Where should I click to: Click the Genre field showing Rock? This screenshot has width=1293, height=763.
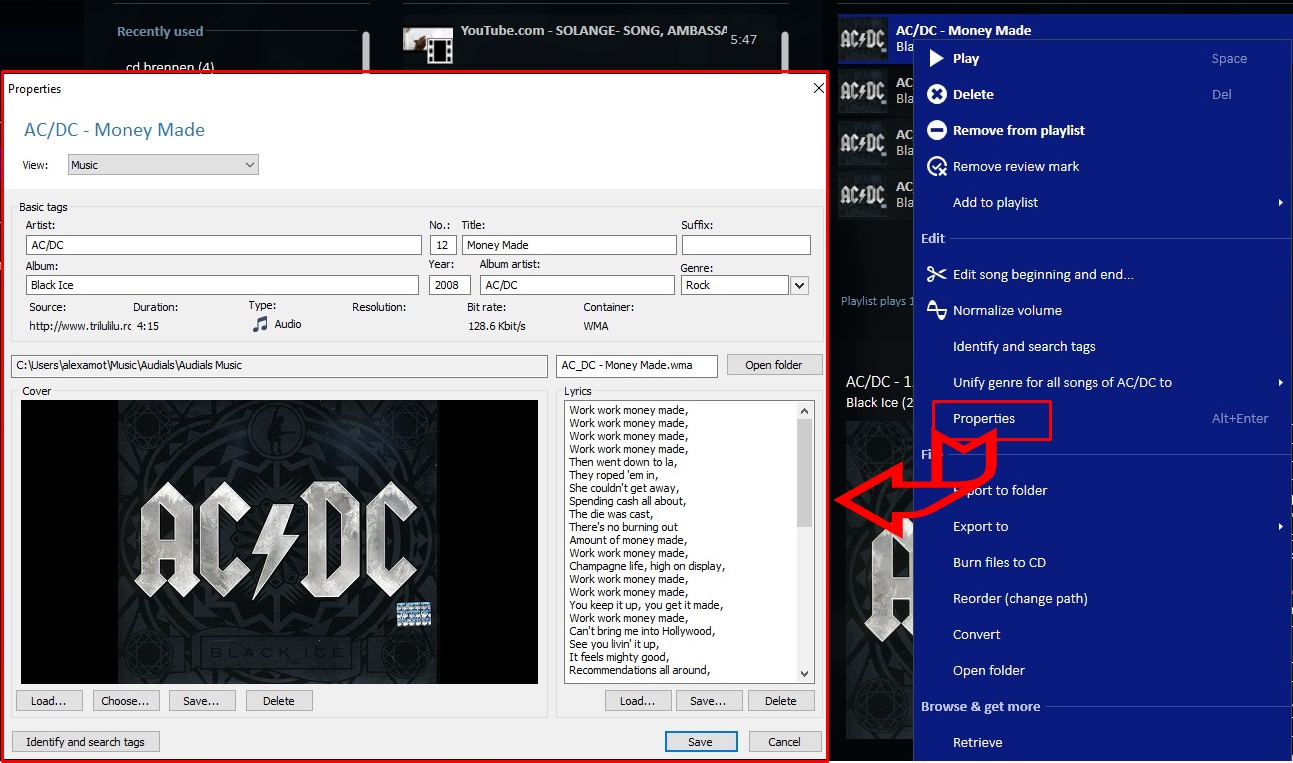pyautogui.click(x=735, y=285)
